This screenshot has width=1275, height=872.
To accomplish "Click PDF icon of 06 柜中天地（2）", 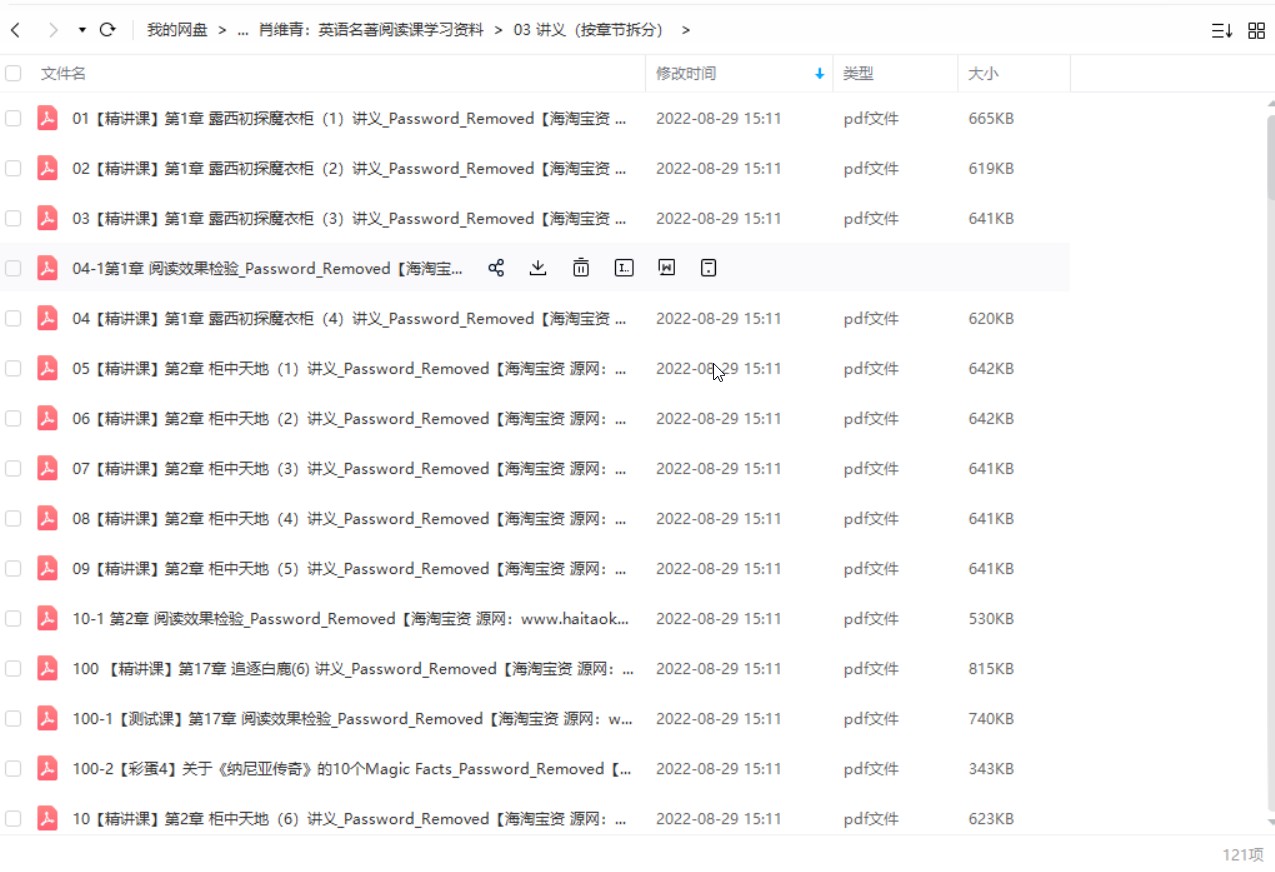I will point(47,418).
